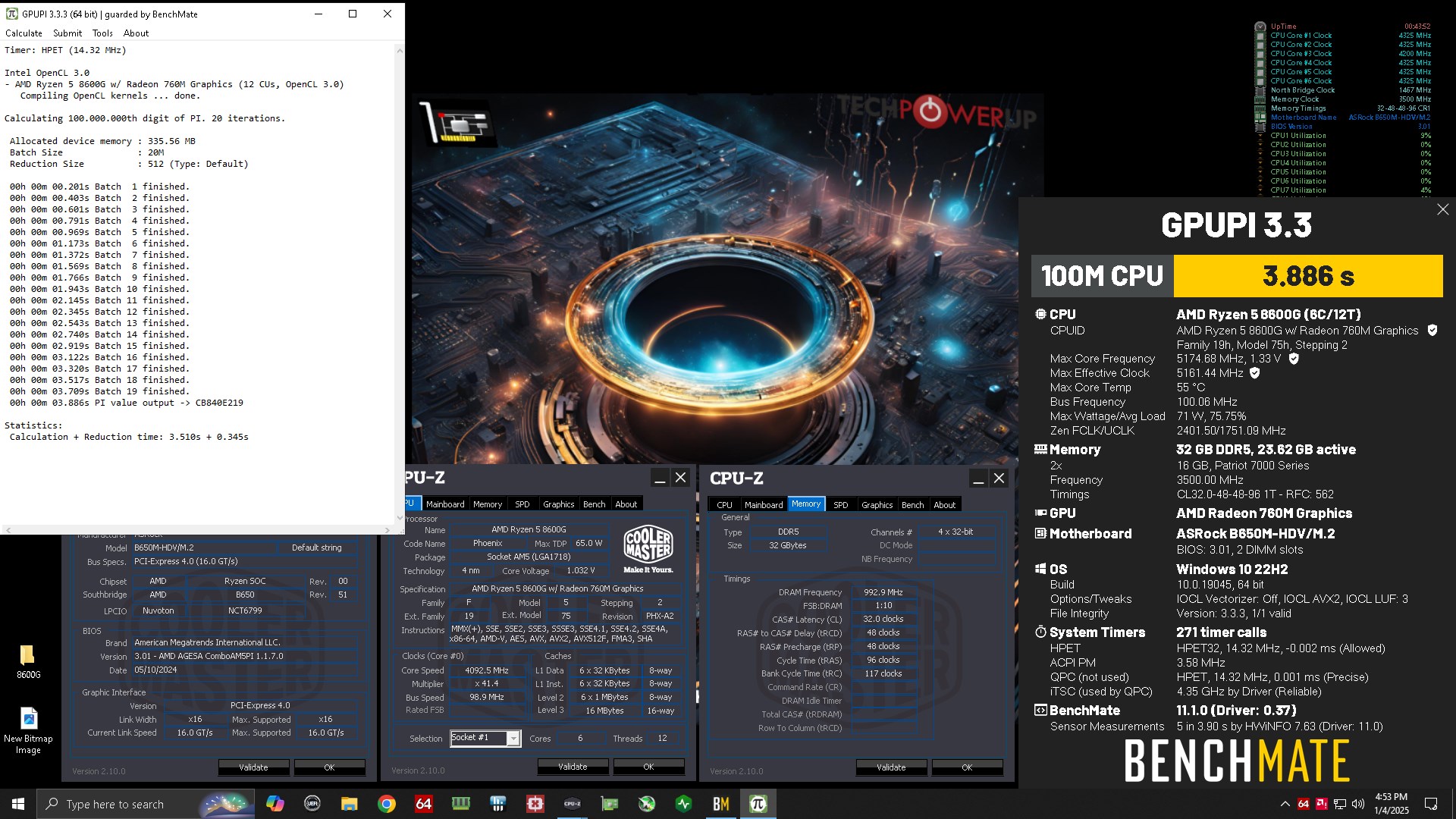Click the shield badge next to Max Effective Clock
Screen dimensions: 1456x819
pos(1255,373)
